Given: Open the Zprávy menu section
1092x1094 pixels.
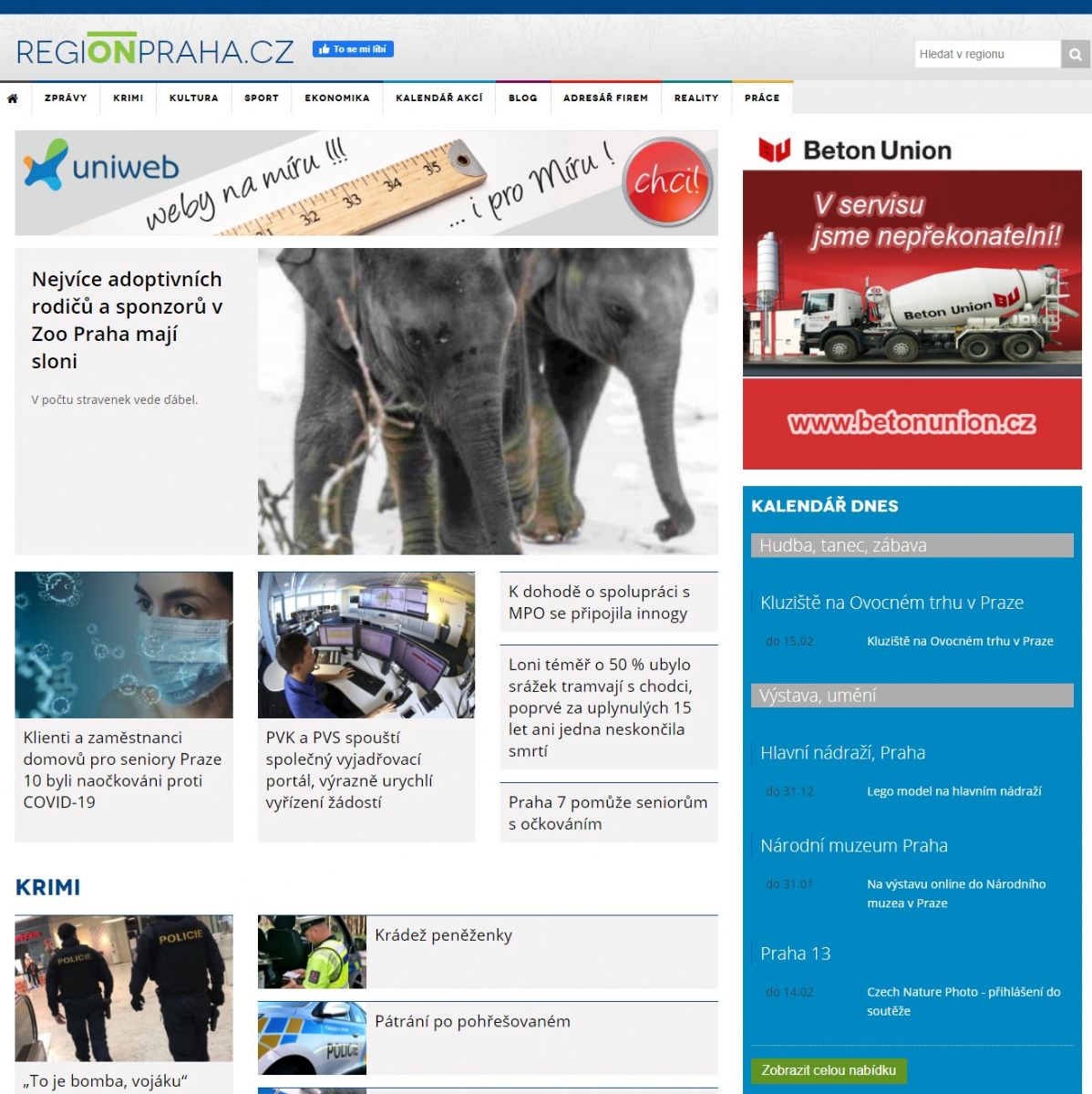Looking at the screenshot, I should tap(66, 98).
